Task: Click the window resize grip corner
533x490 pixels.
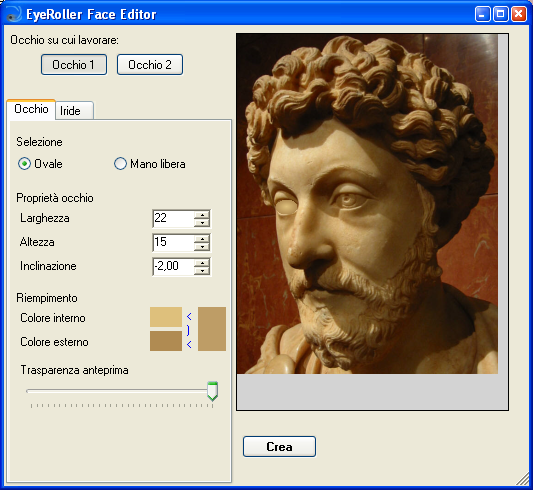Action: point(523,479)
